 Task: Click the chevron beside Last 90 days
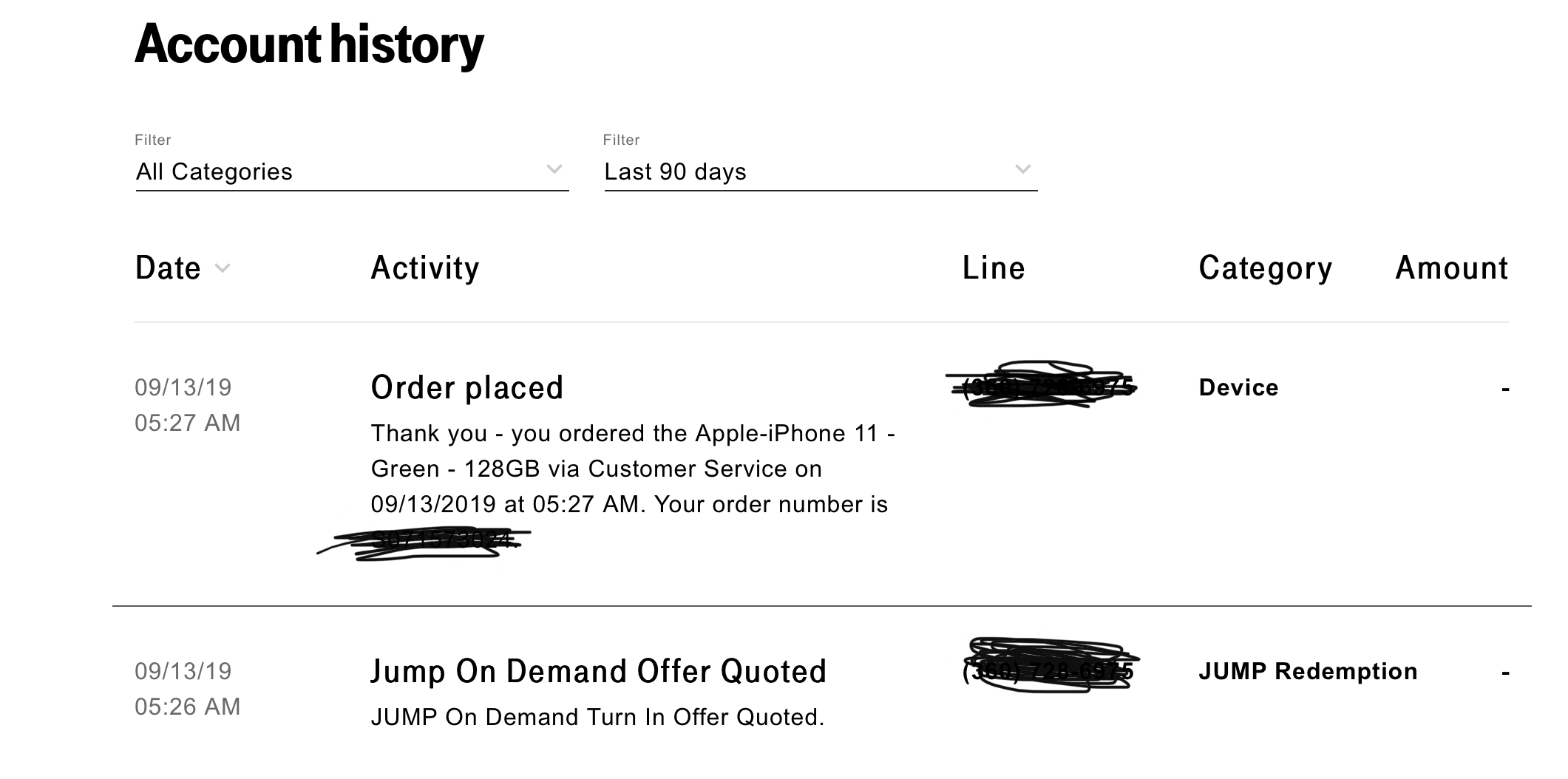click(1022, 169)
